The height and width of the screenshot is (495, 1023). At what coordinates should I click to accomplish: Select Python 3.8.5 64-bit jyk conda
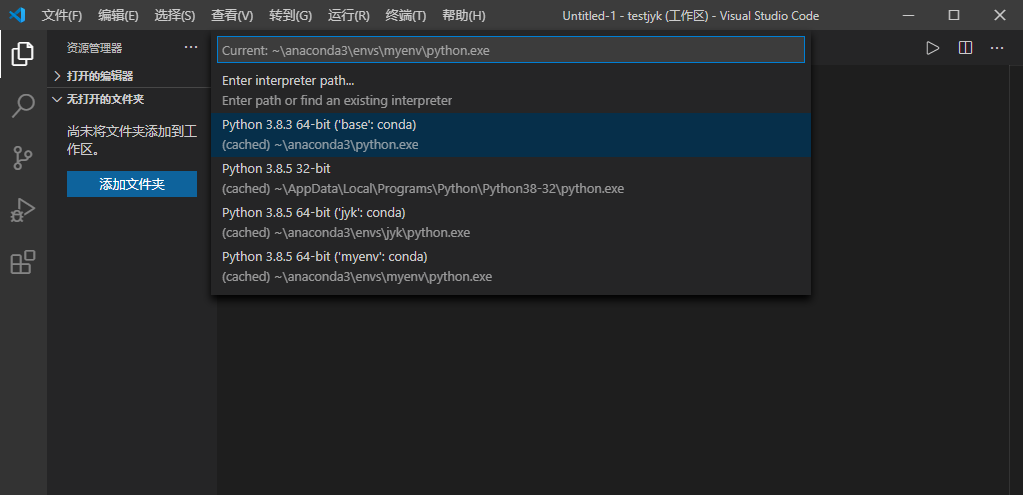pyautogui.click(x=511, y=222)
